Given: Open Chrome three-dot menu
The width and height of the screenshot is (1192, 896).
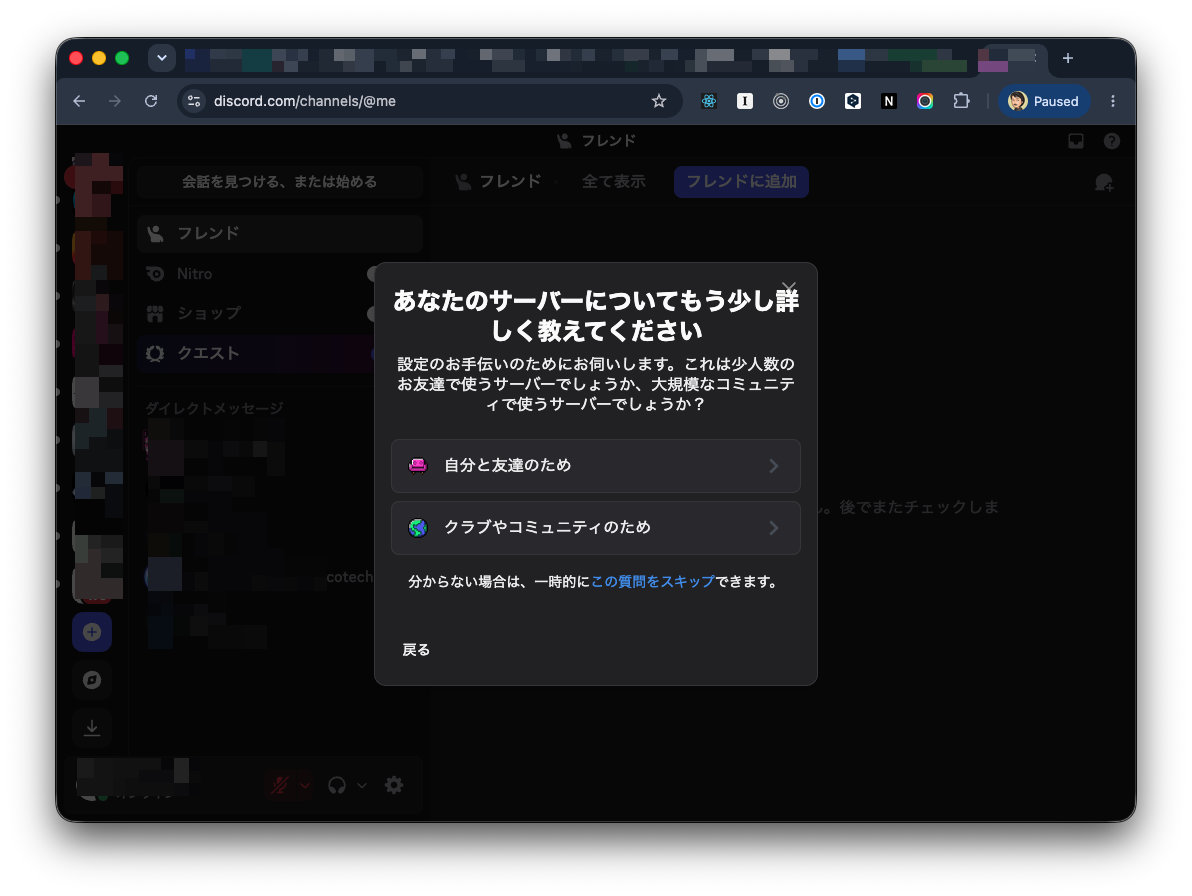Looking at the screenshot, I should coord(1113,101).
